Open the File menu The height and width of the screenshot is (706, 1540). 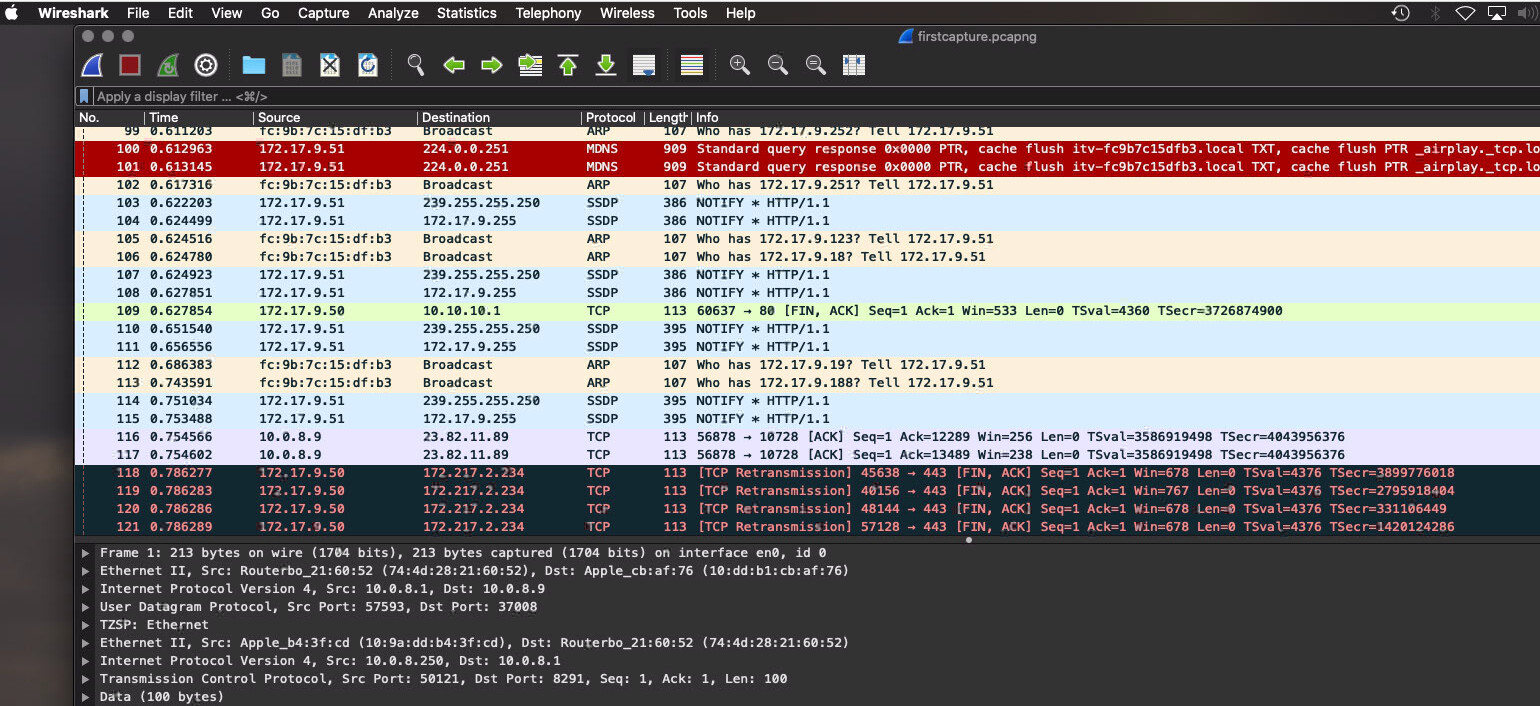138,13
